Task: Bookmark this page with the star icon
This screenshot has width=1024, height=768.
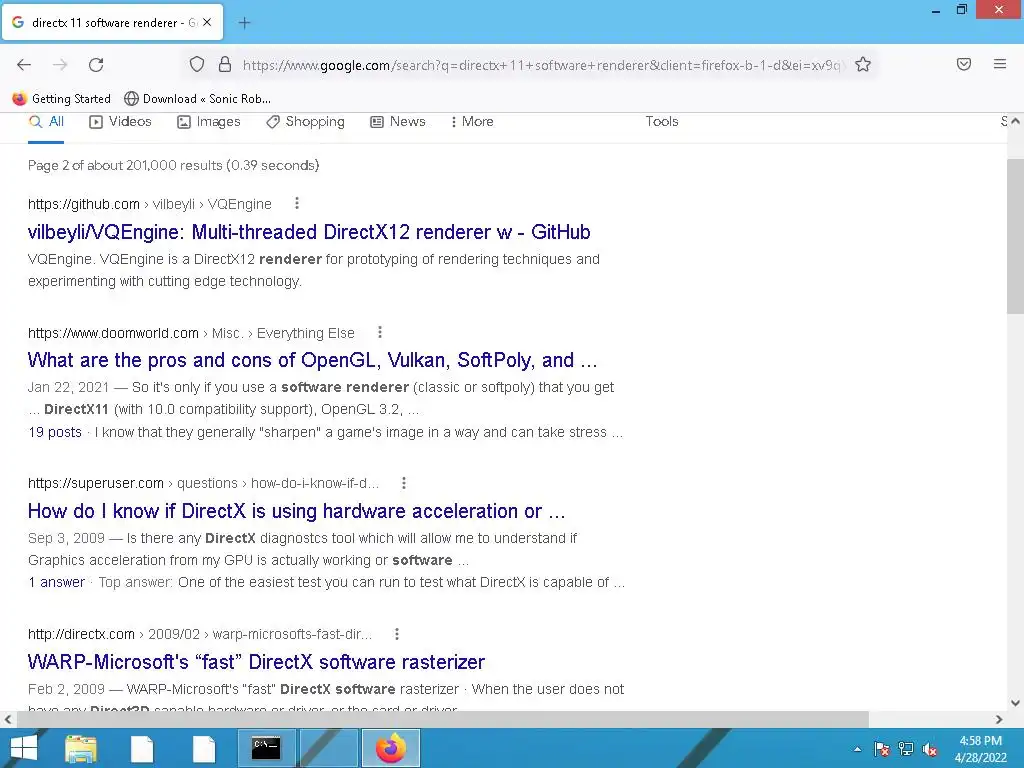Action: coord(863,64)
